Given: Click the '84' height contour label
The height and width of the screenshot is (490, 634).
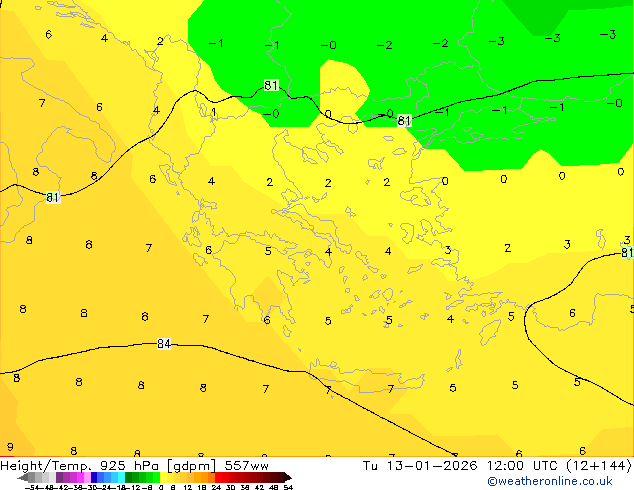Looking at the screenshot, I should (164, 344).
